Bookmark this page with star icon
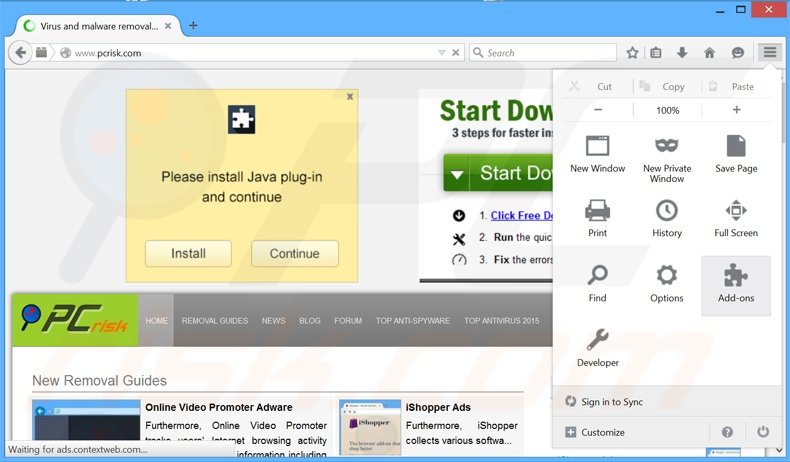Image resolution: width=790 pixels, height=462 pixels. point(632,53)
